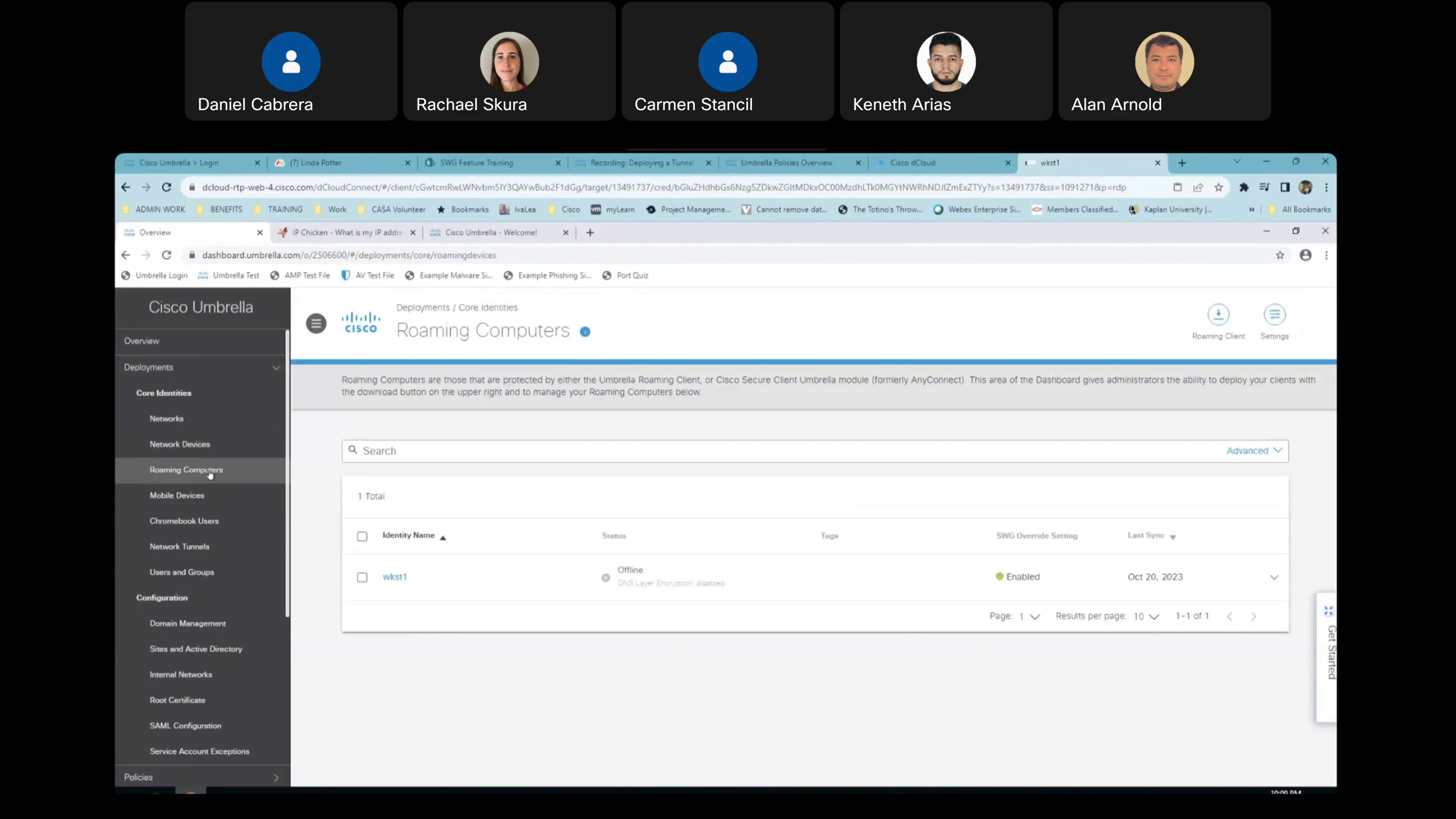Open the Page number dropdown
The width and height of the screenshot is (1456, 819).
[x=1029, y=616]
